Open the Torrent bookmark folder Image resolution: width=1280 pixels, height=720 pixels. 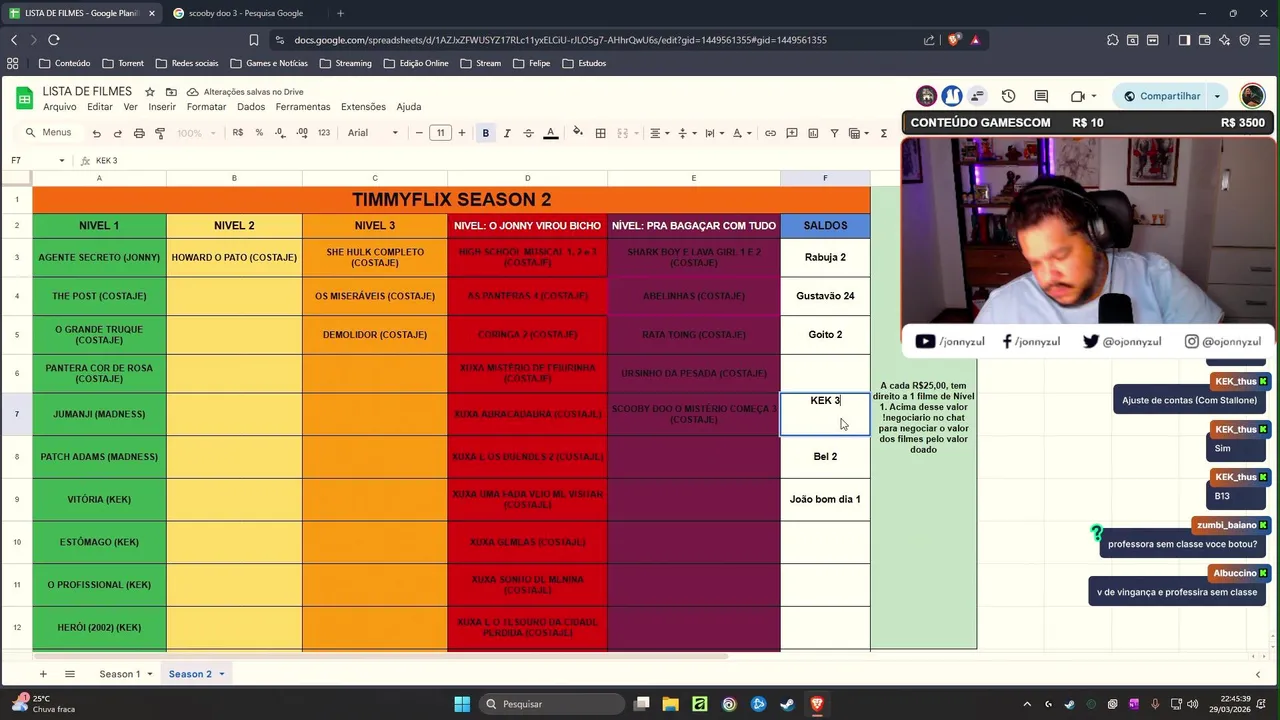123,63
